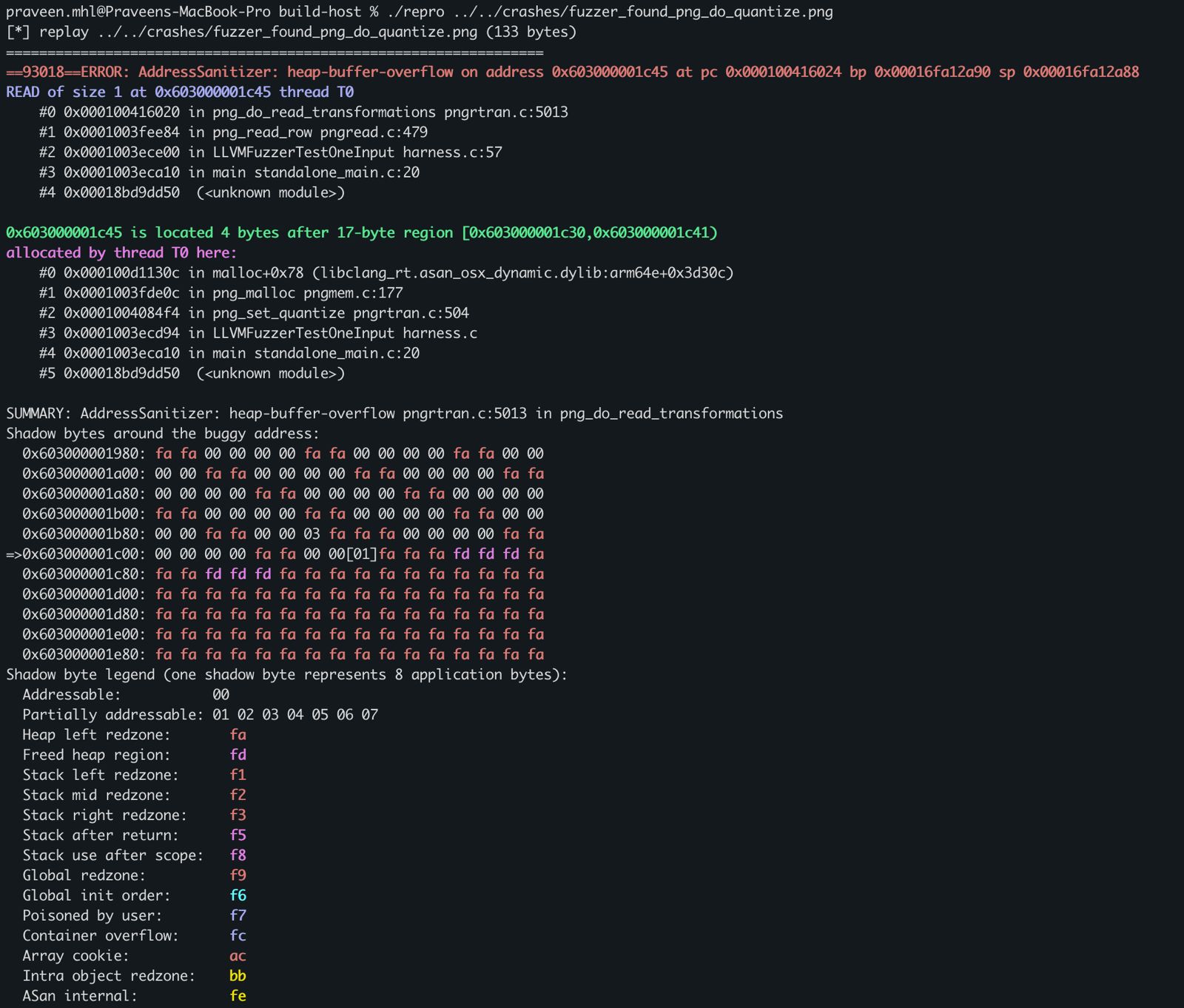Click the 'Addressable: 00' legend entry

pyautogui.click(x=126, y=694)
